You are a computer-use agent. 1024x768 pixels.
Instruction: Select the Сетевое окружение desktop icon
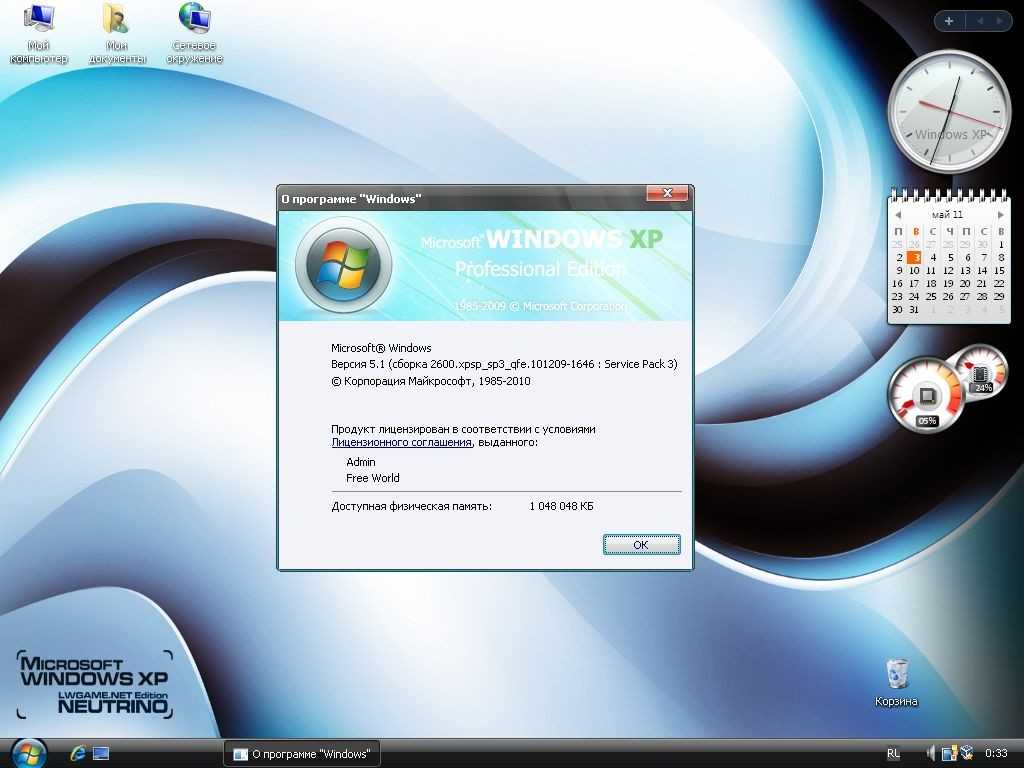click(195, 33)
